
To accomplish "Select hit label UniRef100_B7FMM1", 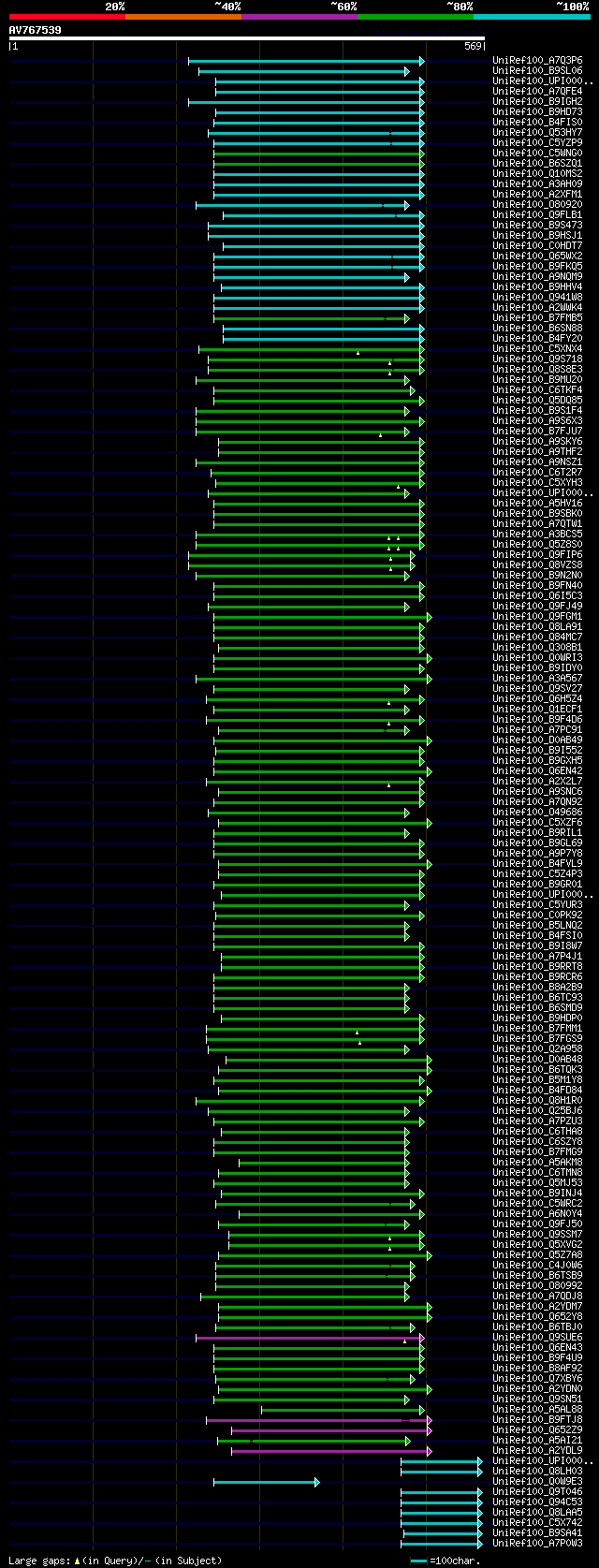I will [537, 1029].
